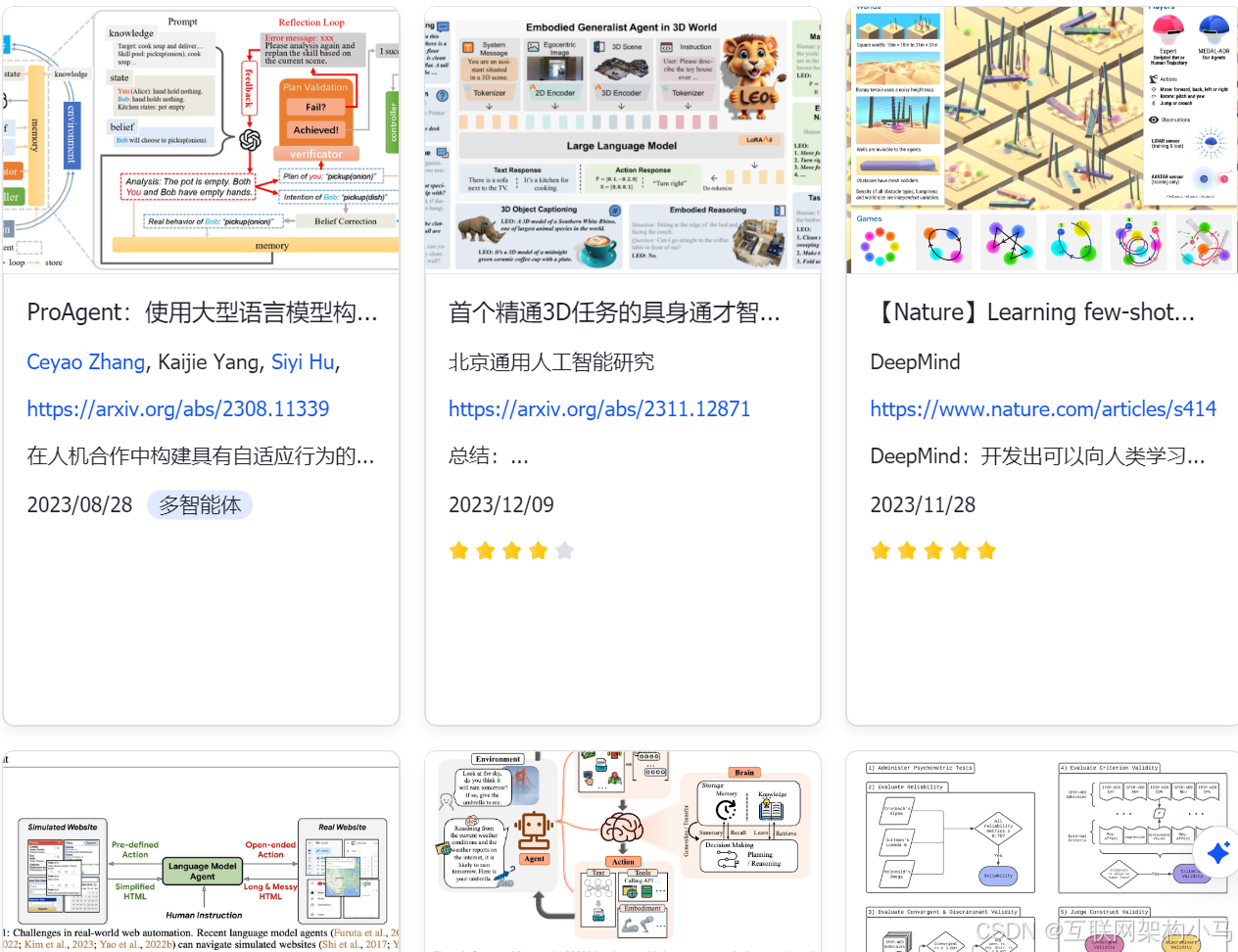Click the grey fifth star on 3D agent card
1238x952 pixels.
click(564, 550)
